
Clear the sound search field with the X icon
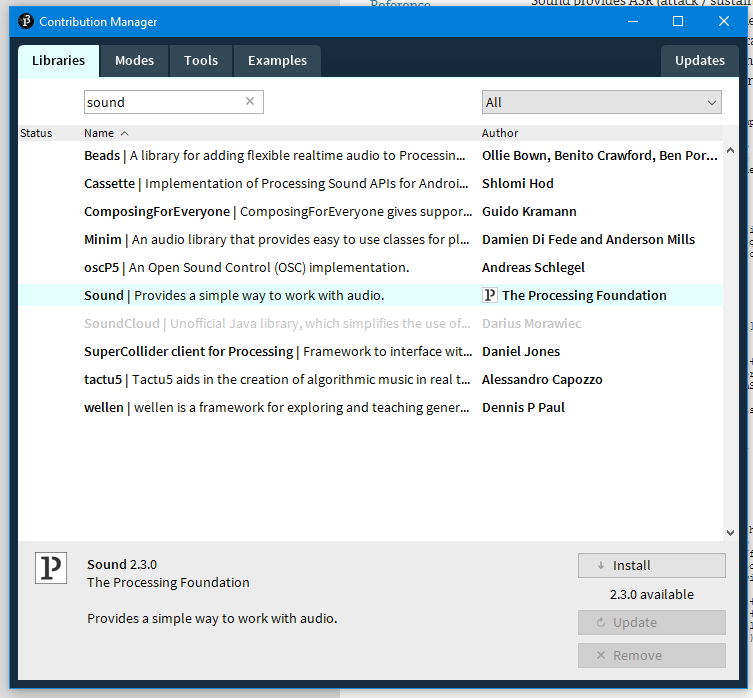coord(250,101)
